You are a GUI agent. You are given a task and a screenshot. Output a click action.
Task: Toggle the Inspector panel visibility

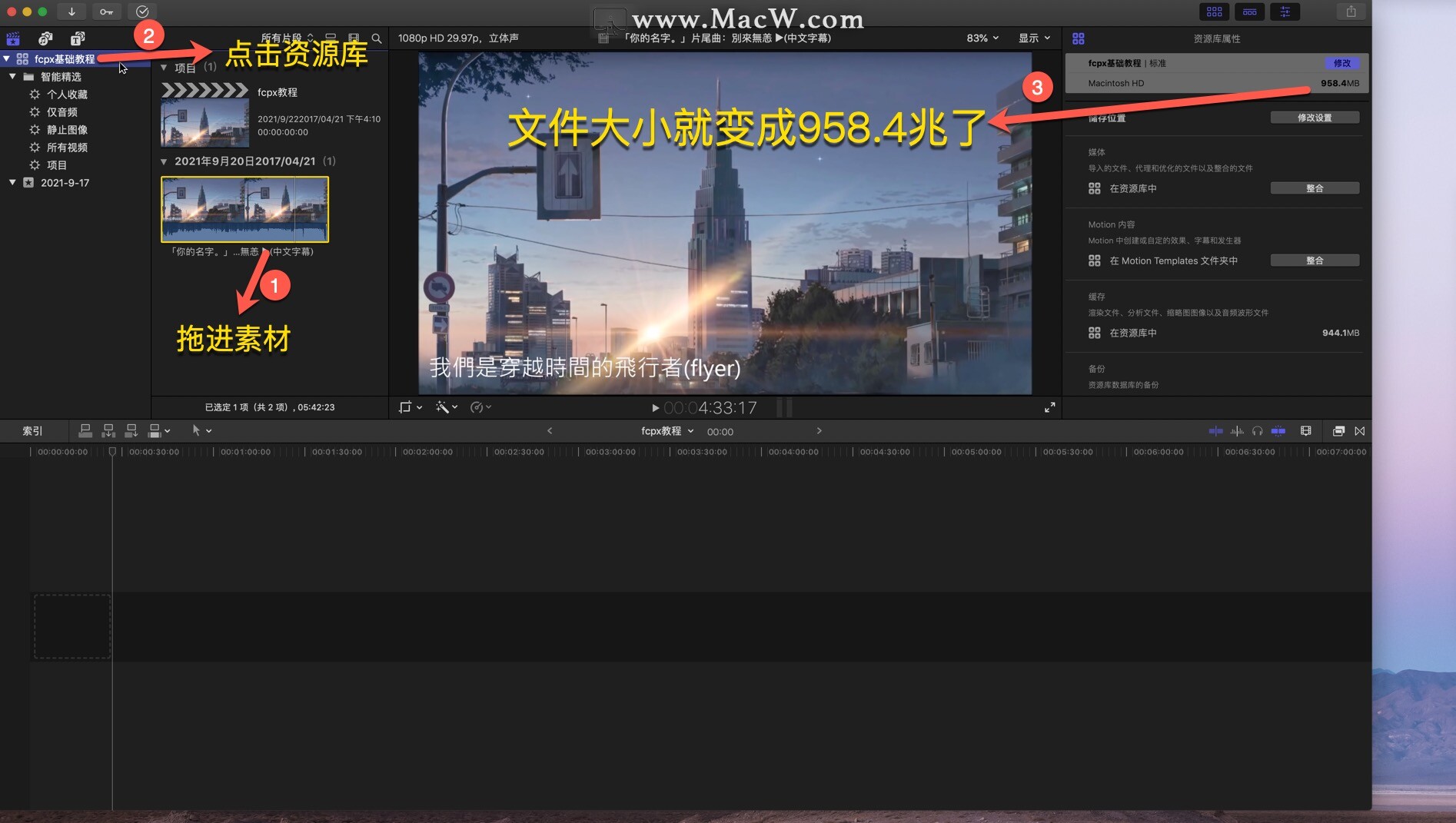tap(1285, 12)
